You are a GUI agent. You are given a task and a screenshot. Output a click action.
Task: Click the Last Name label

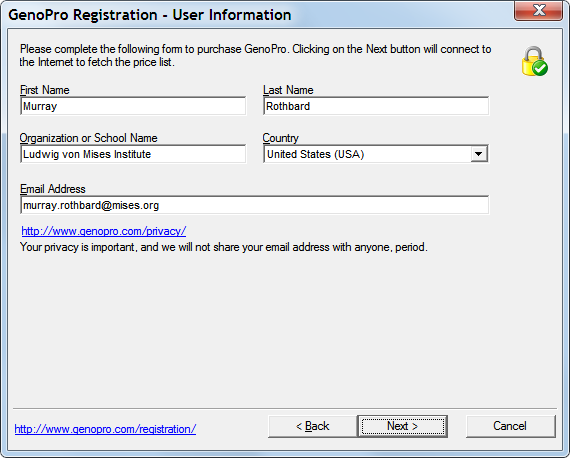[288, 90]
